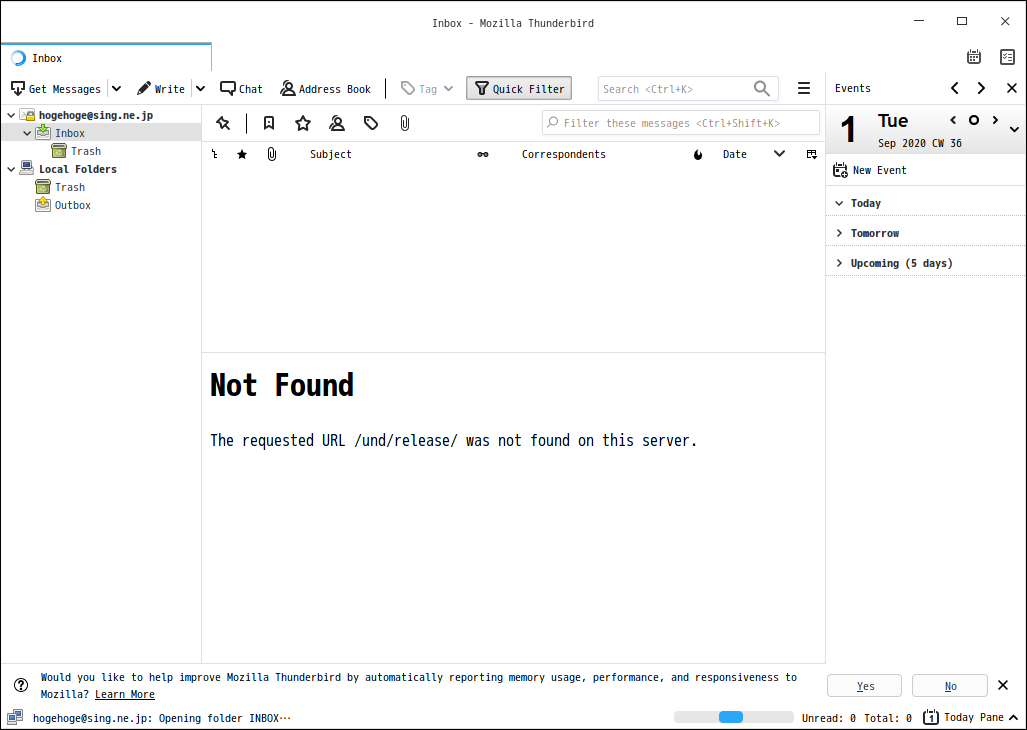The image size is (1027, 730).
Task: Toggle Unread messages quick filter
Action: coord(269,123)
